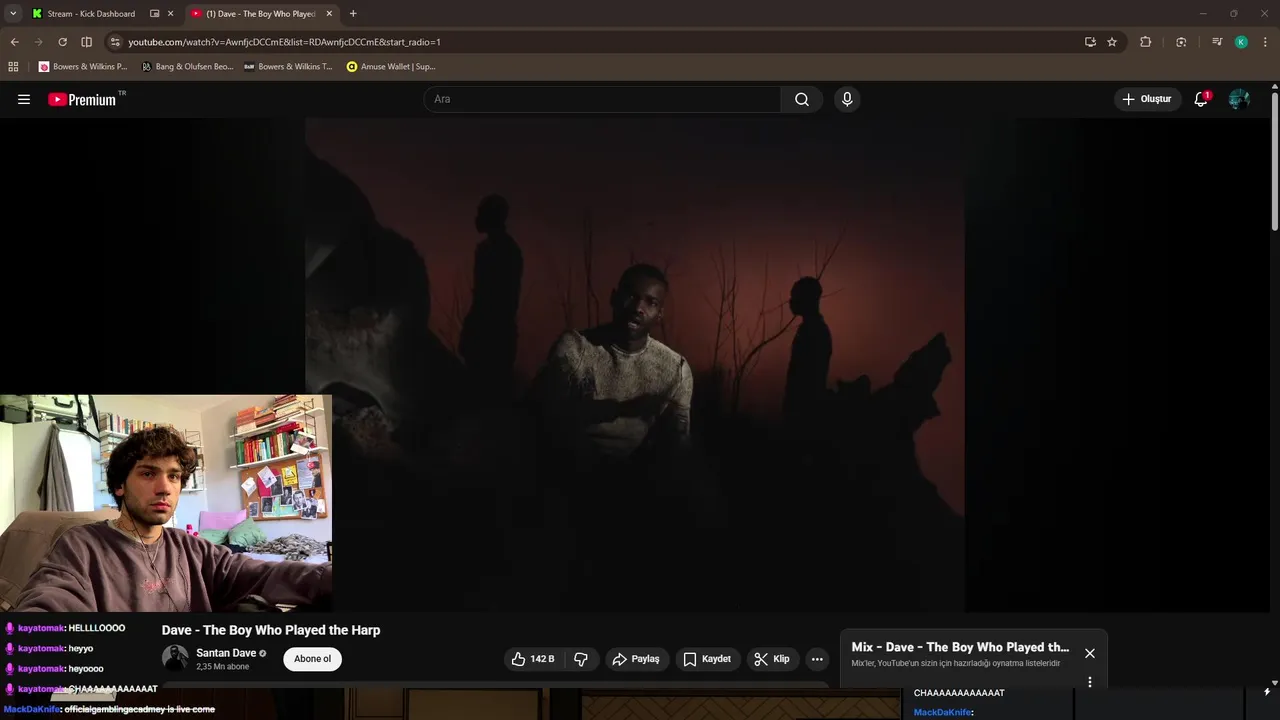Open the notifications bell
The width and height of the screenshot is (1280, 720).
tap(1201, 99)
